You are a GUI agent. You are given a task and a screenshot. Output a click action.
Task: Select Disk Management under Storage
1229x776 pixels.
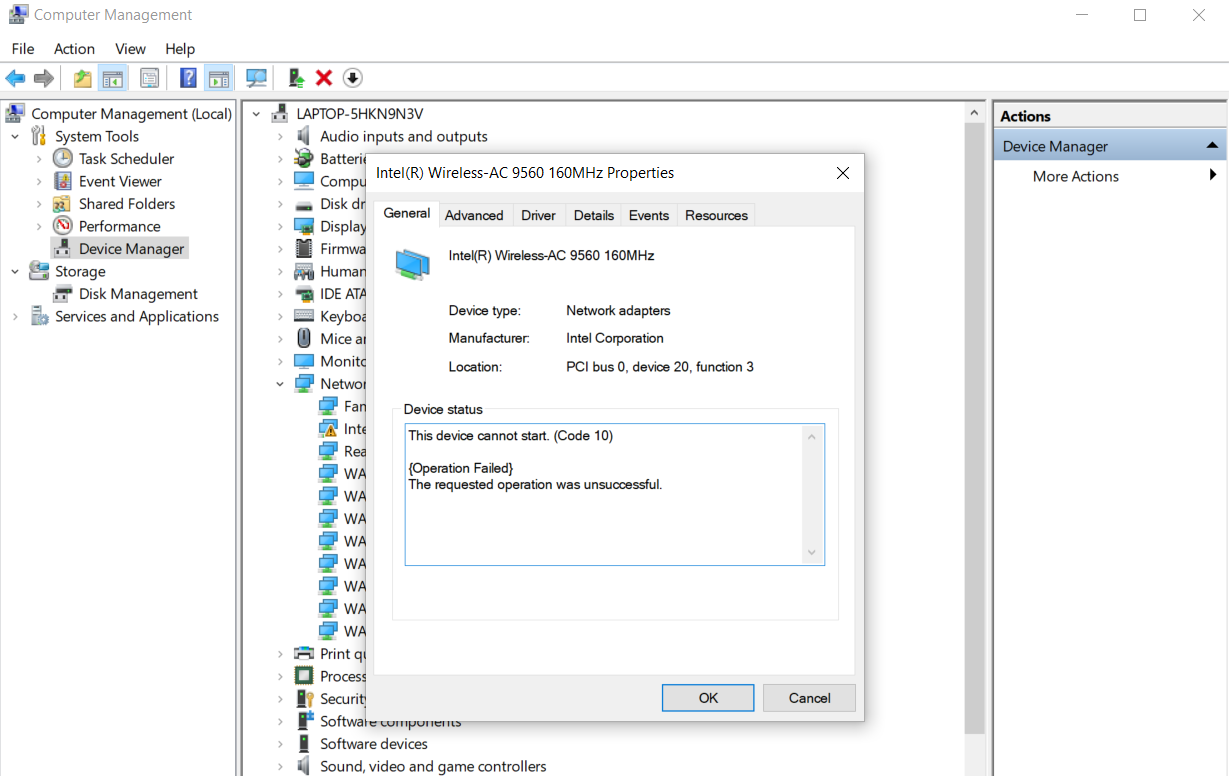(x=138, y=294)
